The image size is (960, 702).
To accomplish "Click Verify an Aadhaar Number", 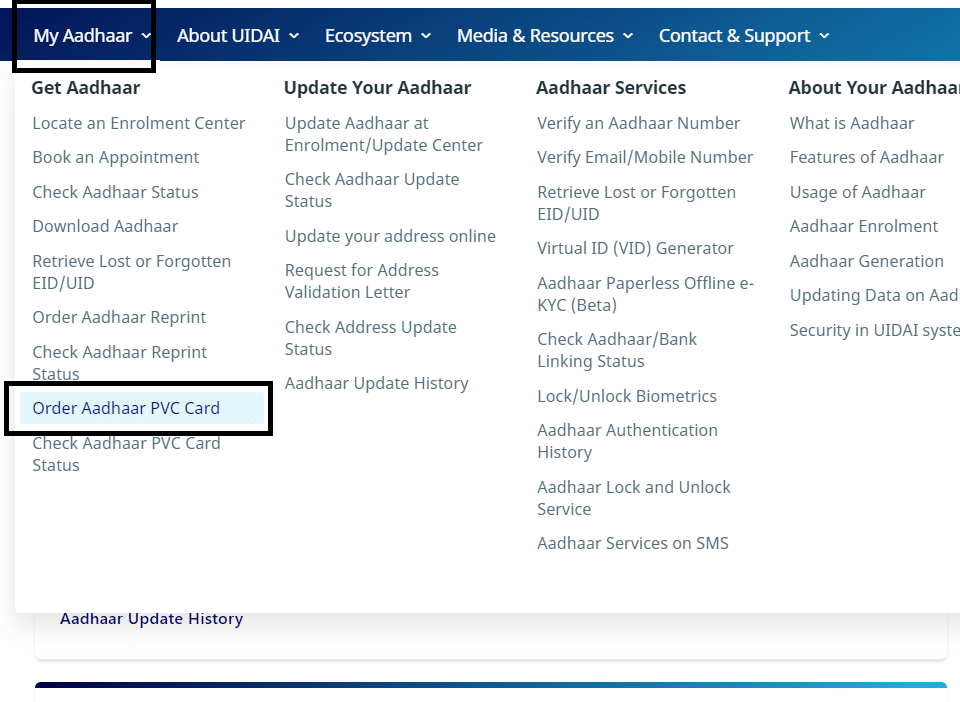I will tap(638, 123).
